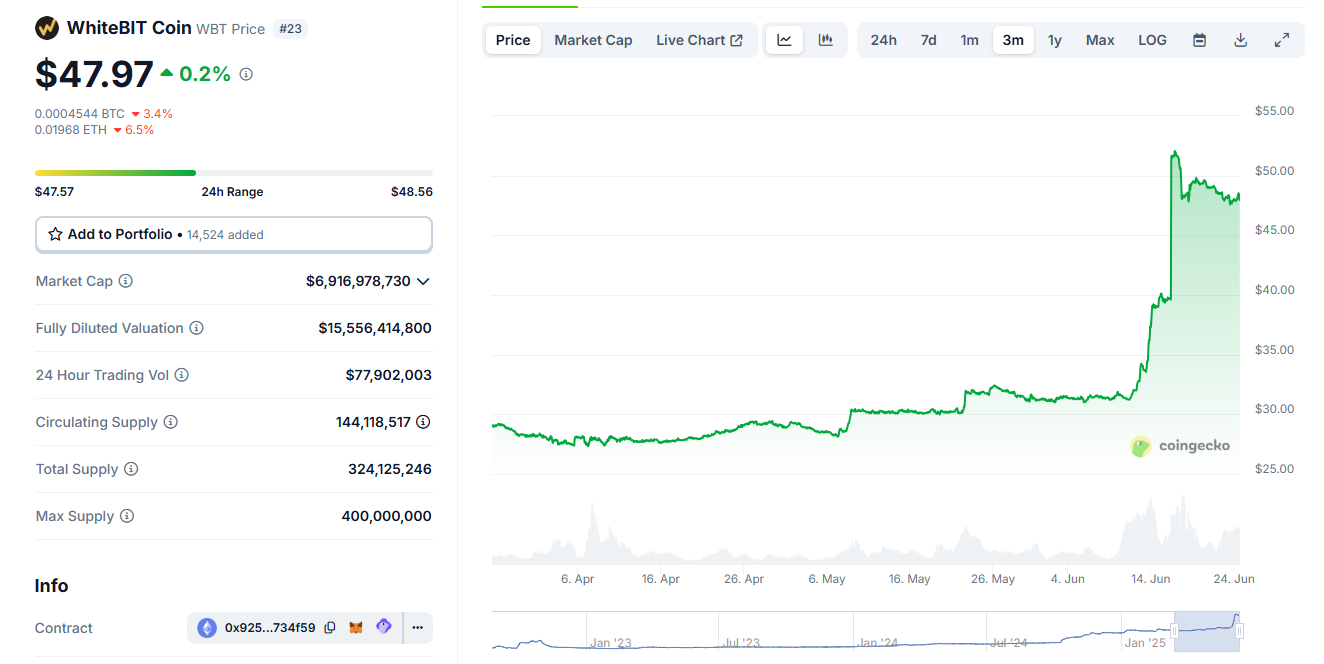
Task: Click the 0.0004544 BTC price text
Action: 80,114
